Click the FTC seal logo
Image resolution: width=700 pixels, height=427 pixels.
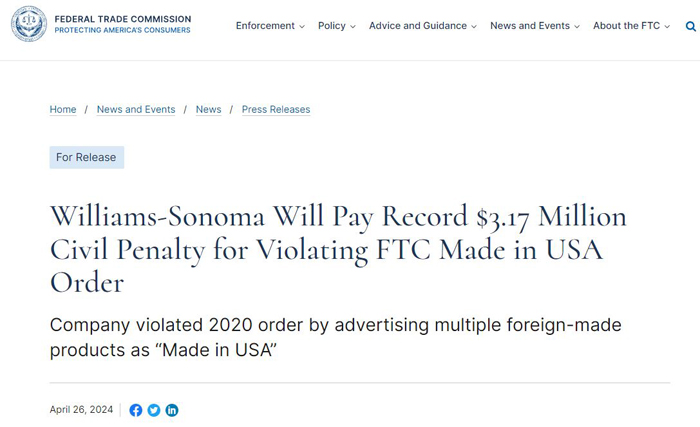[x=29, y=24]
